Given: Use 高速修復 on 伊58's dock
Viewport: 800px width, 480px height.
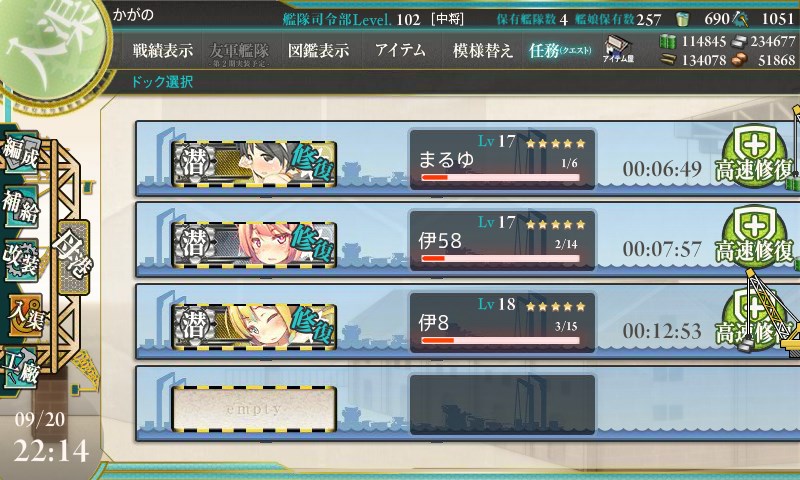Looking at the screenshot, I should click(x=755, y=239).
